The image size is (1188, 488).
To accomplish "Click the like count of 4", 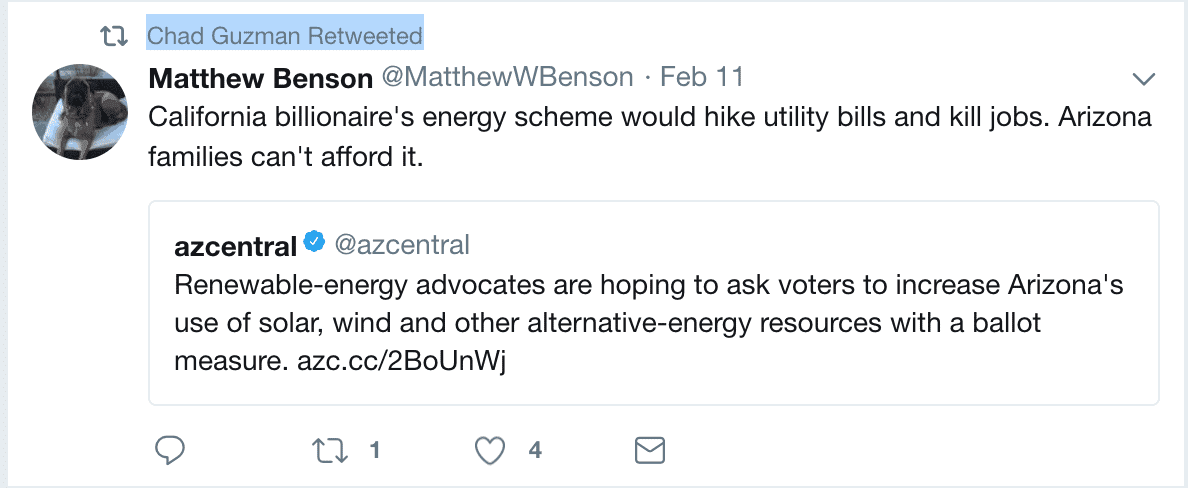I will [x=535, y=451].
